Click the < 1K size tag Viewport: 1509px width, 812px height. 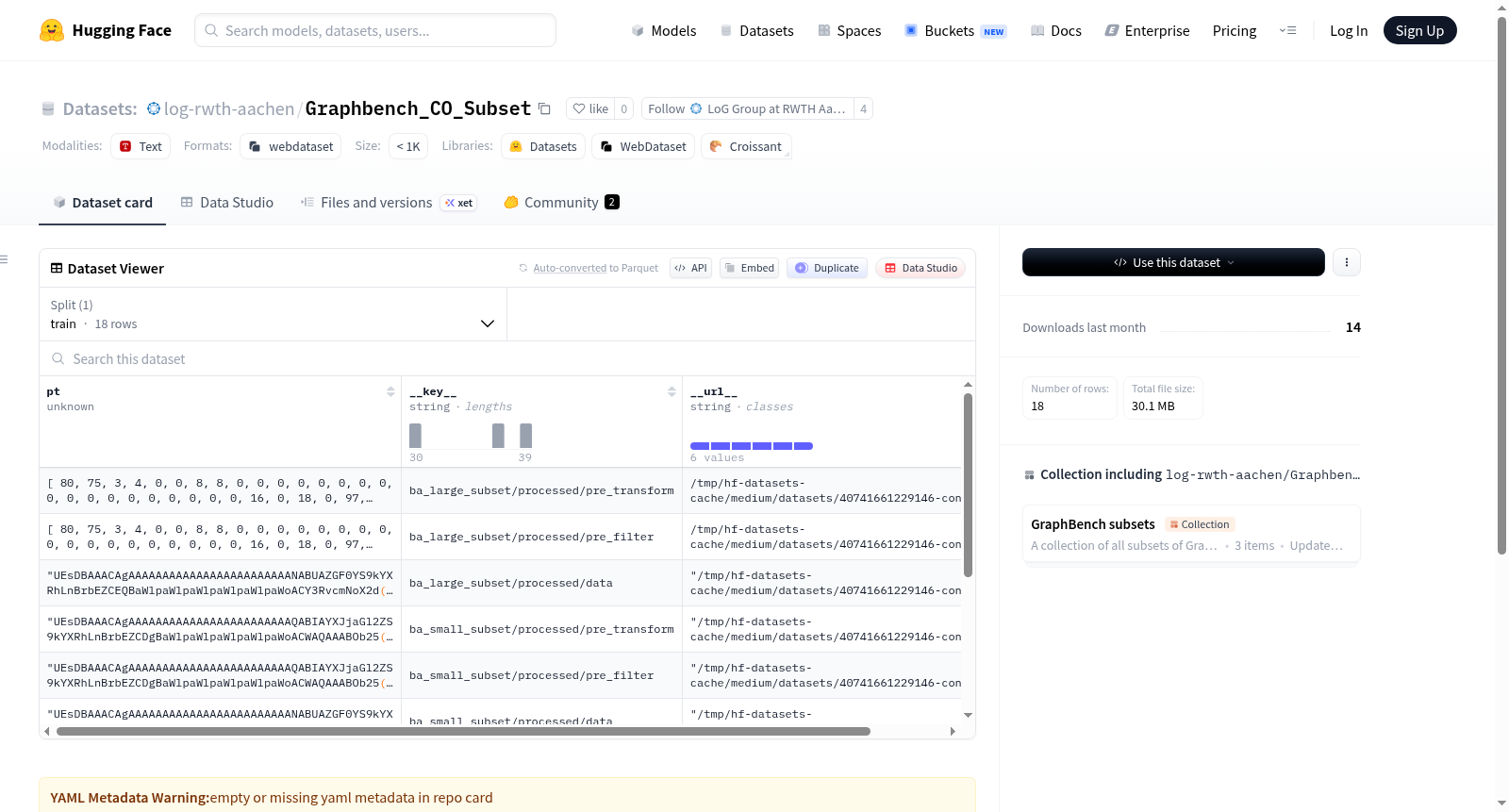(x=408, y=146)
